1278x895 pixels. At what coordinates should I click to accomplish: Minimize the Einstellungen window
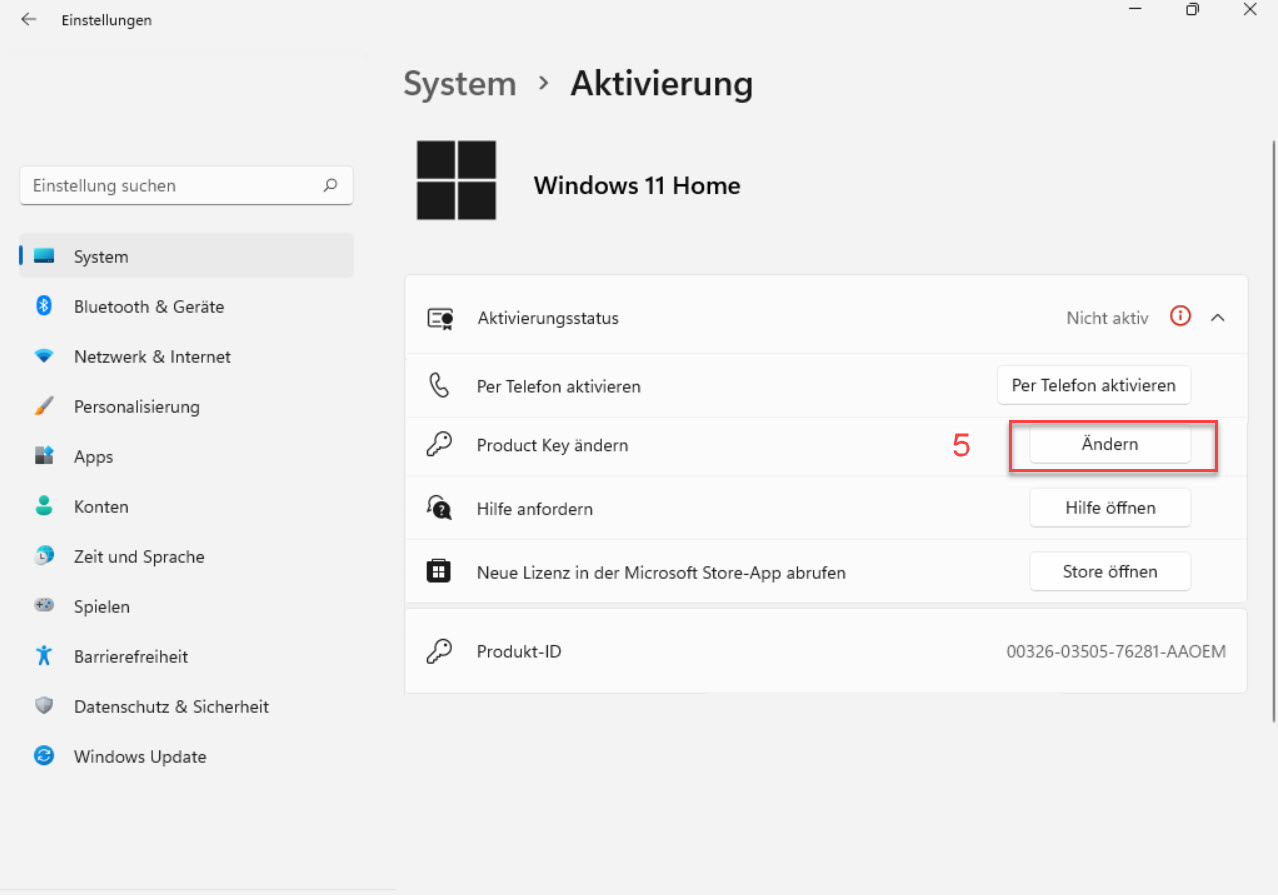1134,9
